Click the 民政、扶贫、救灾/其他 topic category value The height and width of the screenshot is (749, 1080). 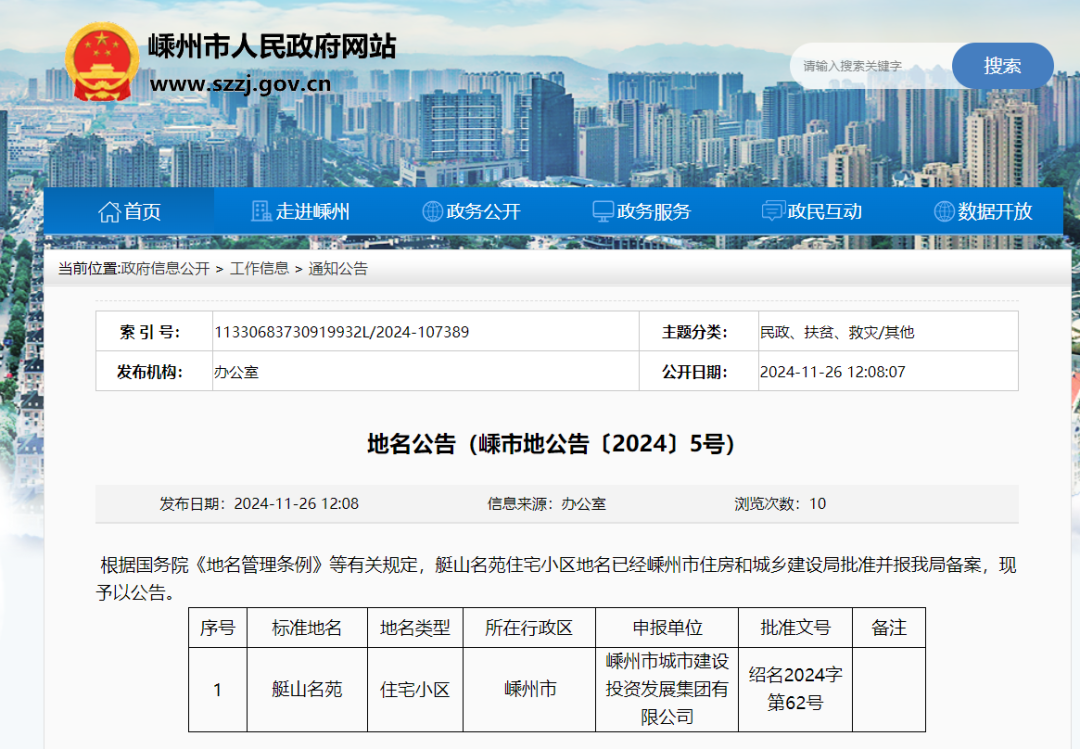(x=837, y=332)
